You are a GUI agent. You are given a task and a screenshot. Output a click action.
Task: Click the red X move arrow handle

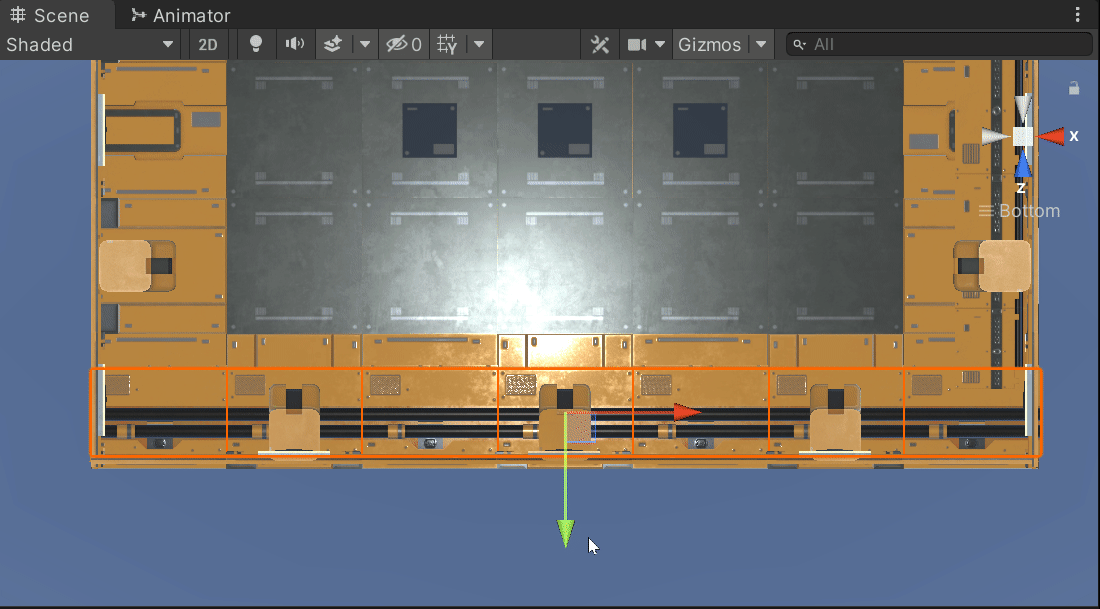pyautogui.click(x=687, y=412)
